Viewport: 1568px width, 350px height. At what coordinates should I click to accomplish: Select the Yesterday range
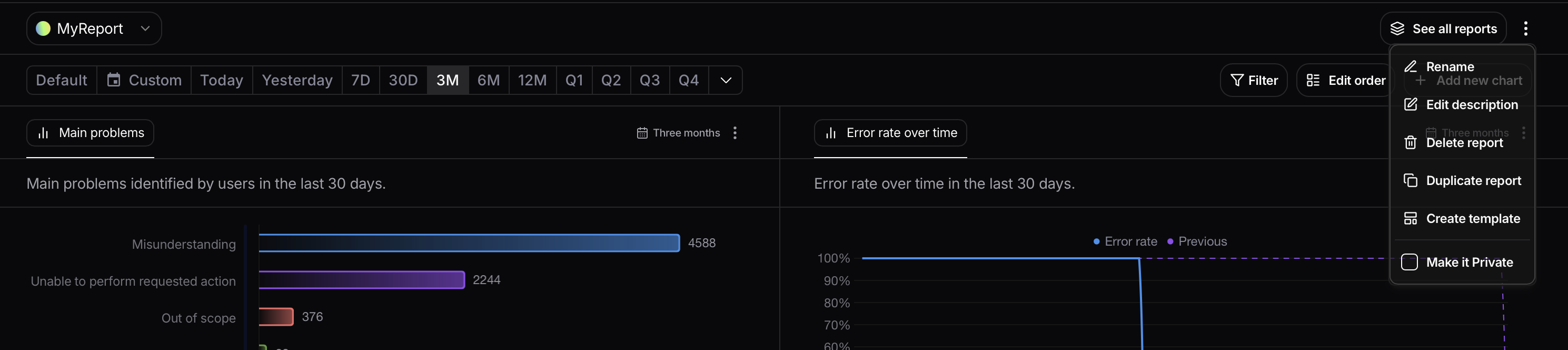297,80
